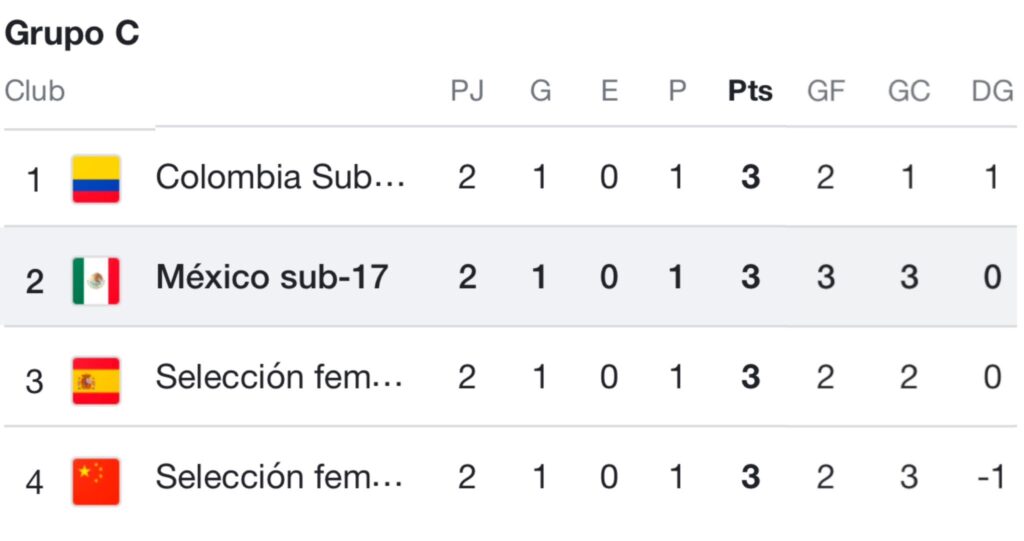The image size is (1024, 541).
Task: Click the P losses column header
Action: (677, 91)
